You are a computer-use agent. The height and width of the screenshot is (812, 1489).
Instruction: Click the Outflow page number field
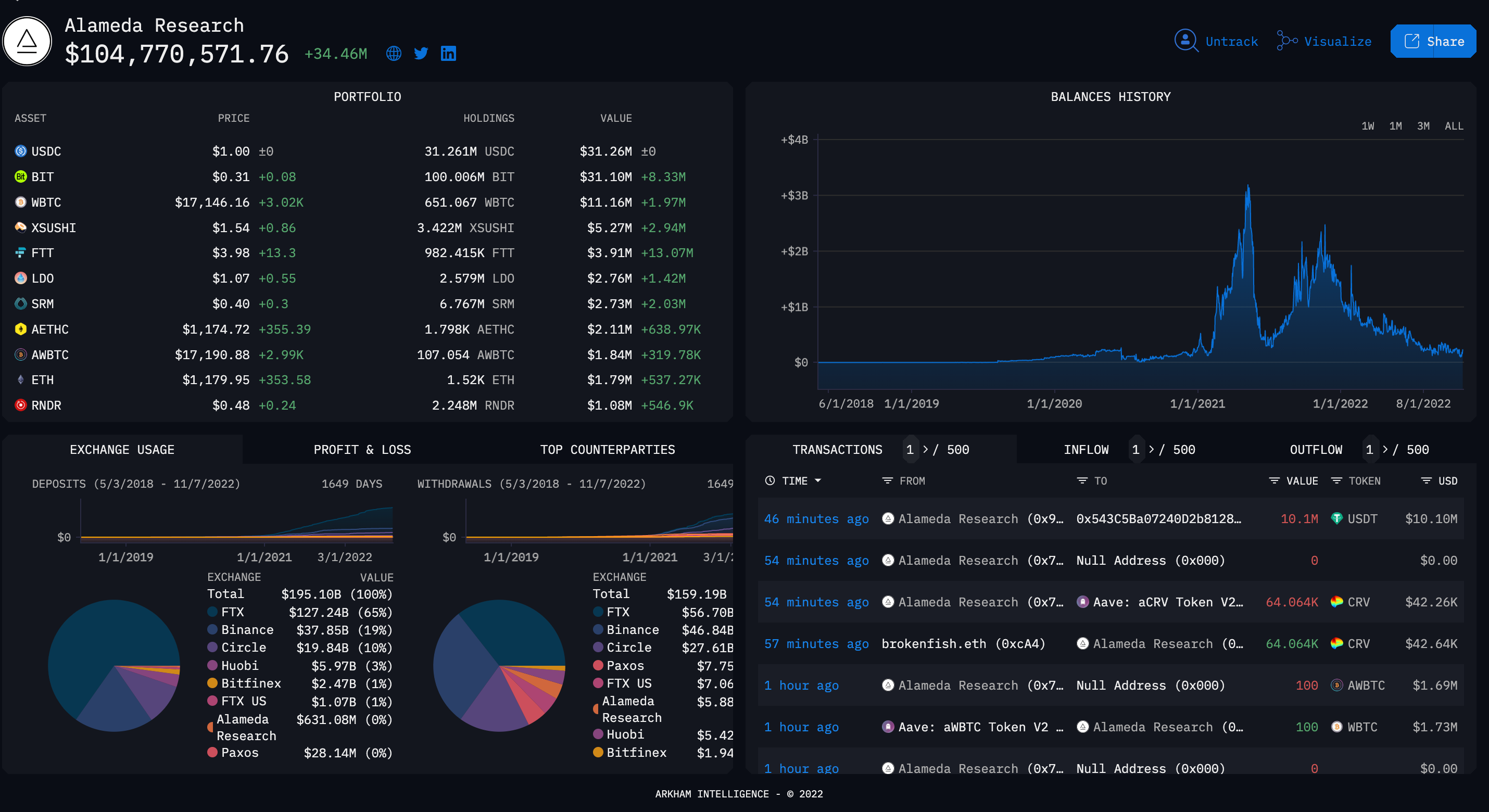1369,450
